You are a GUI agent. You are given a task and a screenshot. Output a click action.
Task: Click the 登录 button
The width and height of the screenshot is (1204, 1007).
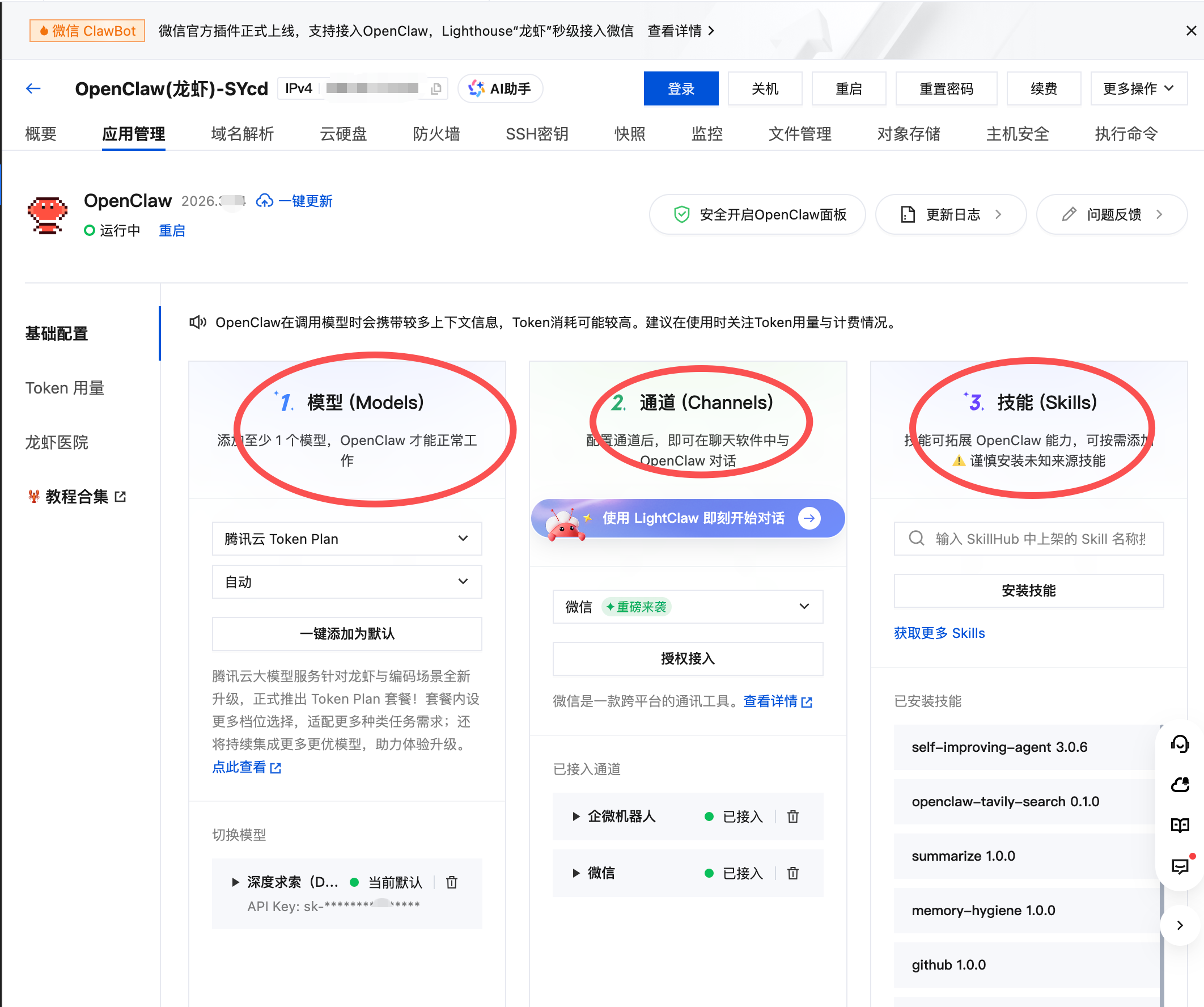681,88
